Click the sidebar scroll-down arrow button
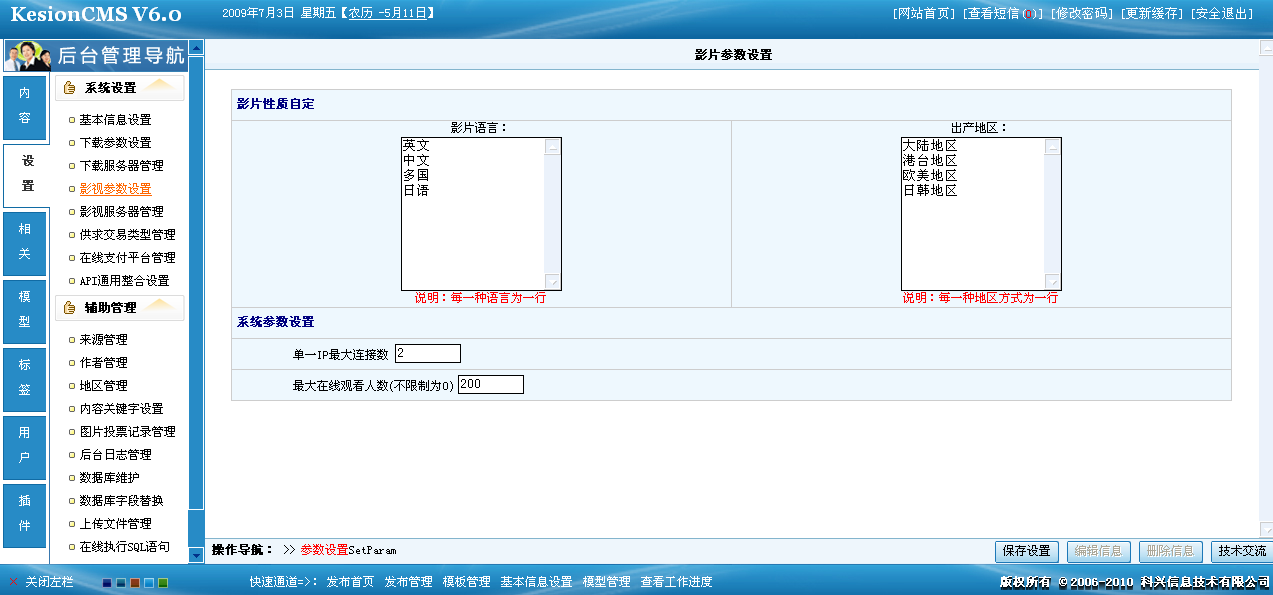The image size is (1273, 595). tap(196, 555)
